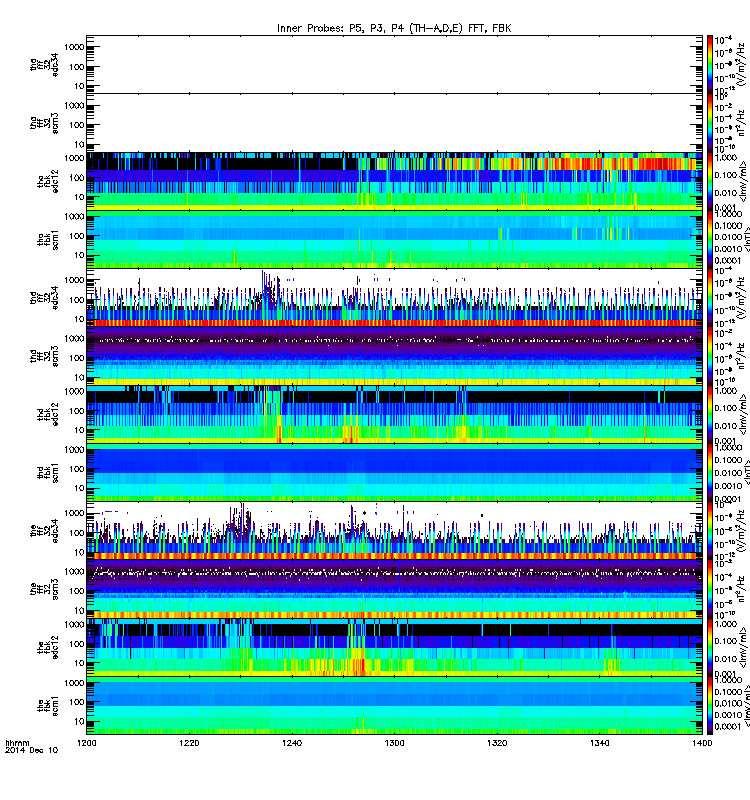Click the color bar beside thd fff scm3 panel
Viewport: 750px width, 800px height.
710,356
